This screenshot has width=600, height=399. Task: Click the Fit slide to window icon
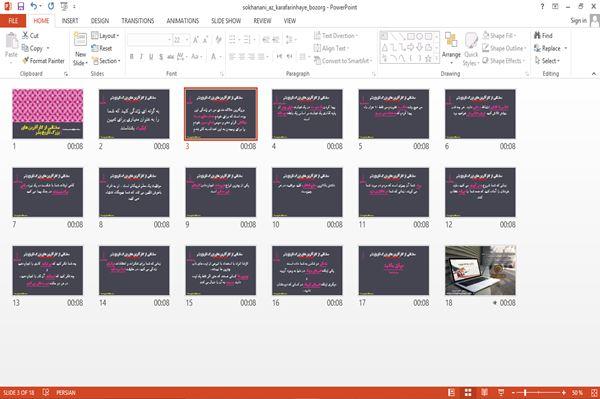pos(594,392)
